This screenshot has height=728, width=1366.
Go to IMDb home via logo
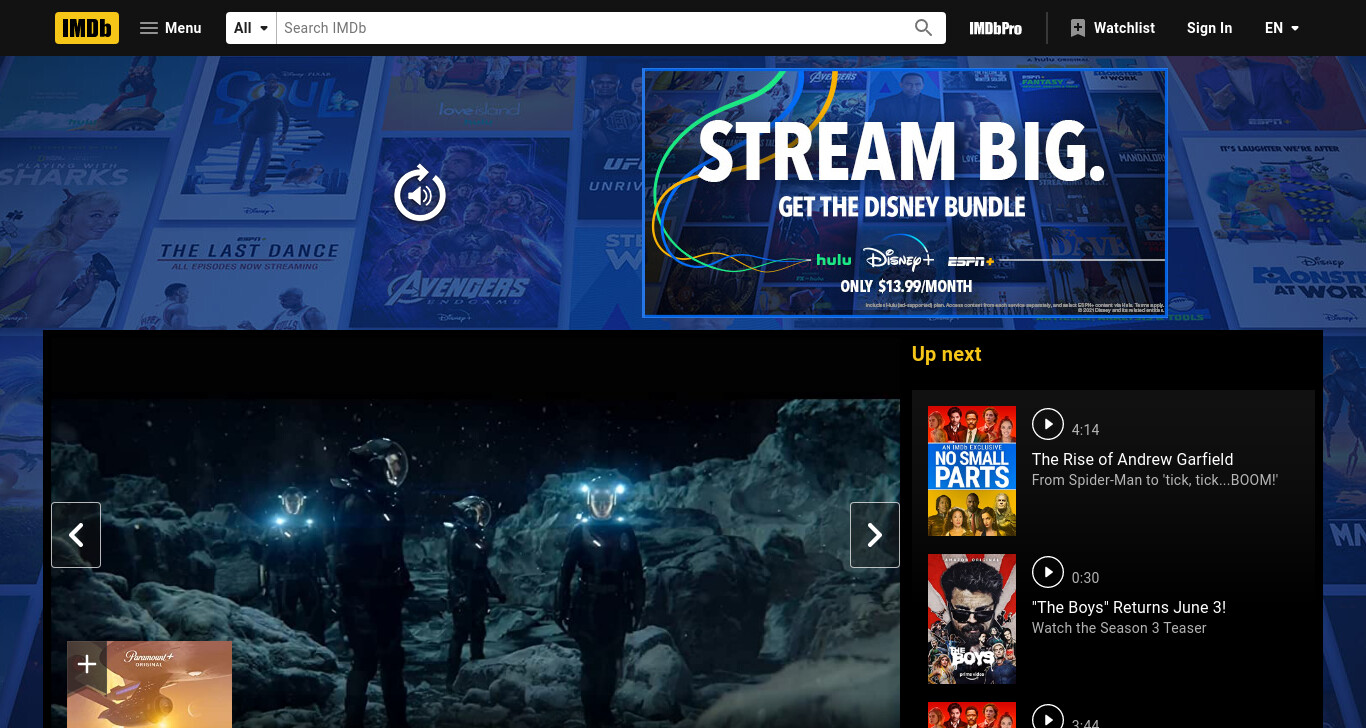pyautogui.click(x=87, y=28)
